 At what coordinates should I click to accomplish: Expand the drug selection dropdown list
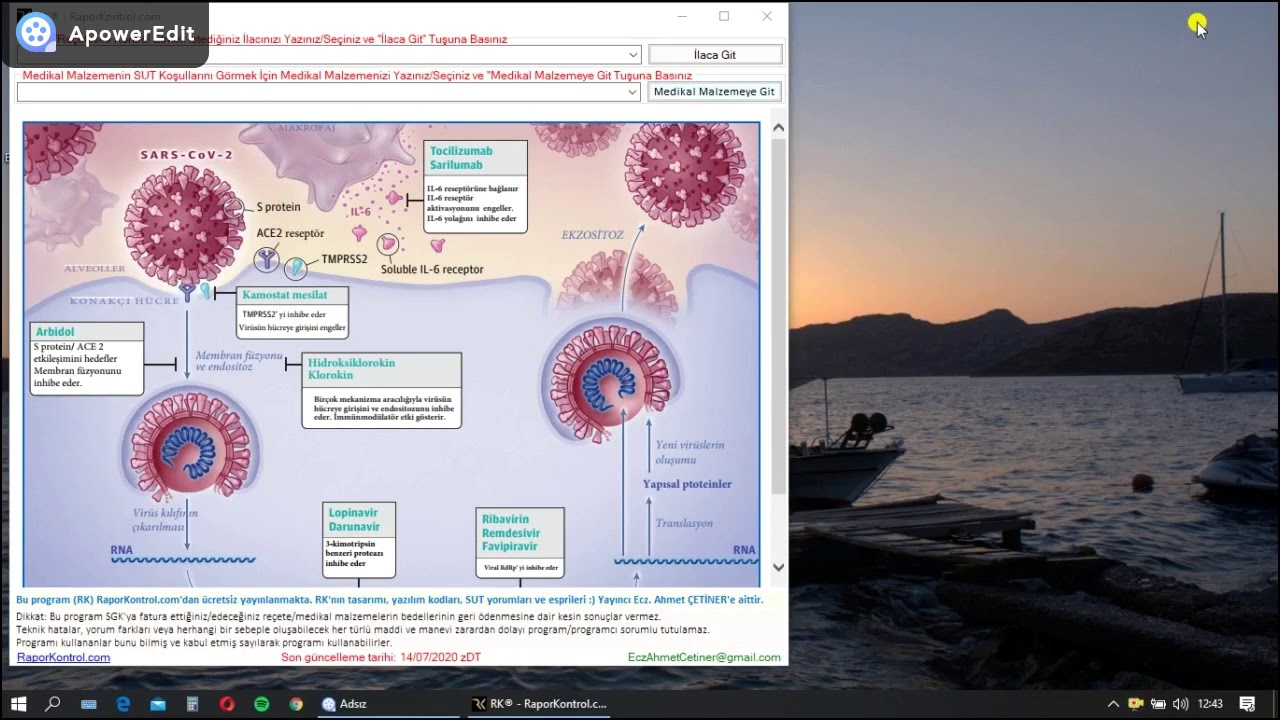633,55
